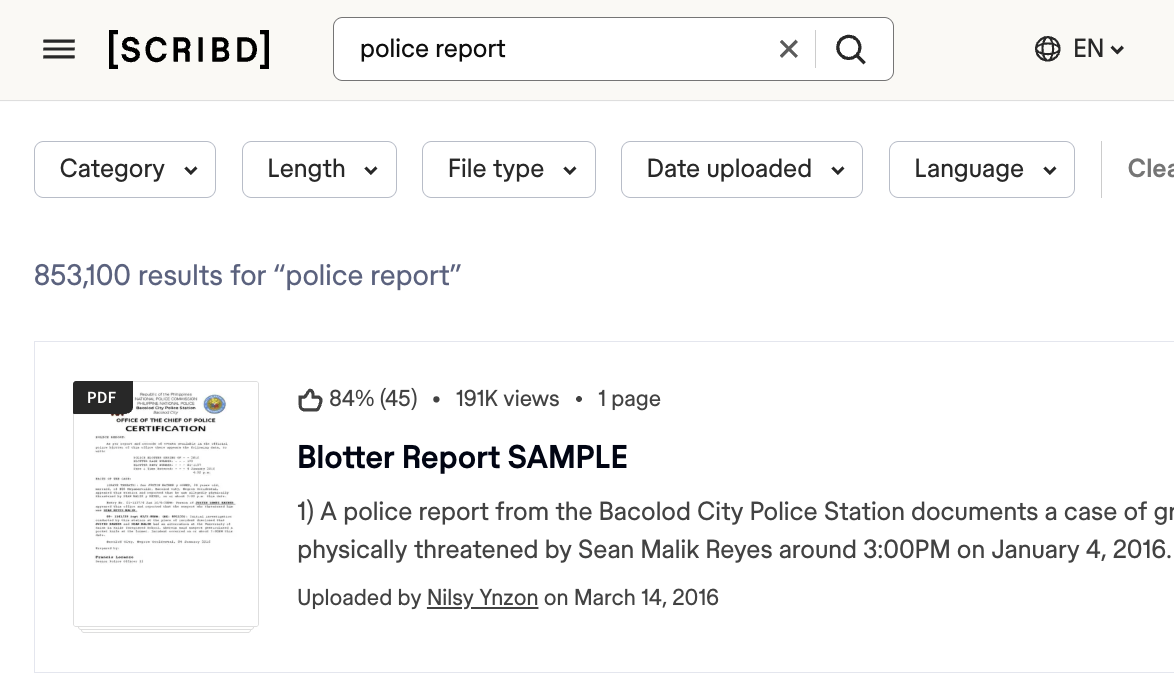Viewport: 1174px width, 692px height.
Task: Click the magnifying glass search icon
Action: point(851,48)
